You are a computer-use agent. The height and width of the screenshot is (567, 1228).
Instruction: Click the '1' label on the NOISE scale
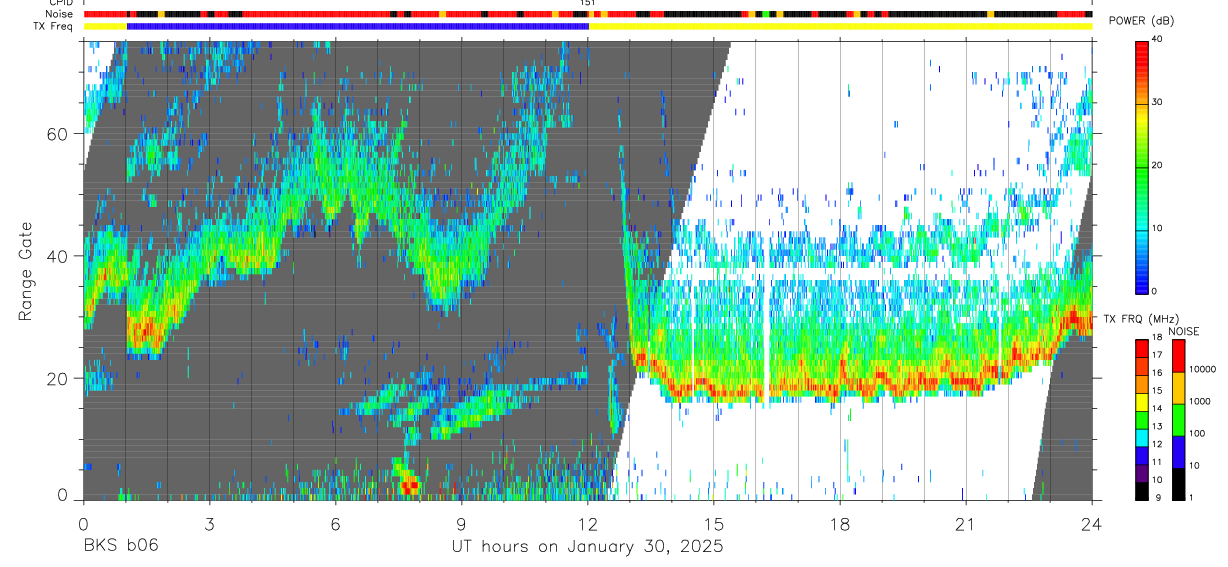(1193, 497)
